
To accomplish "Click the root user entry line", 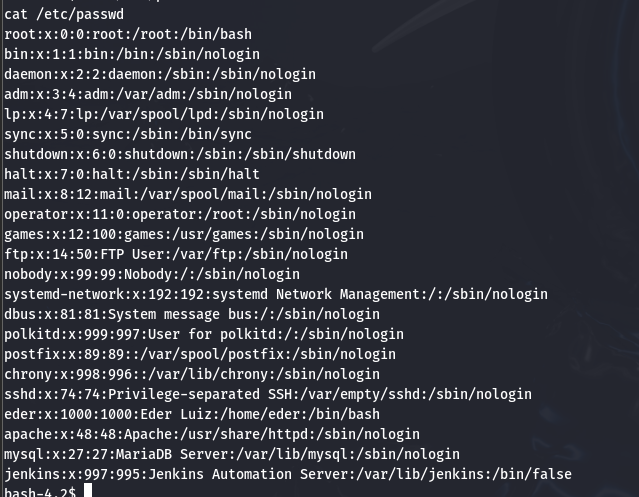I will [128, 34].
